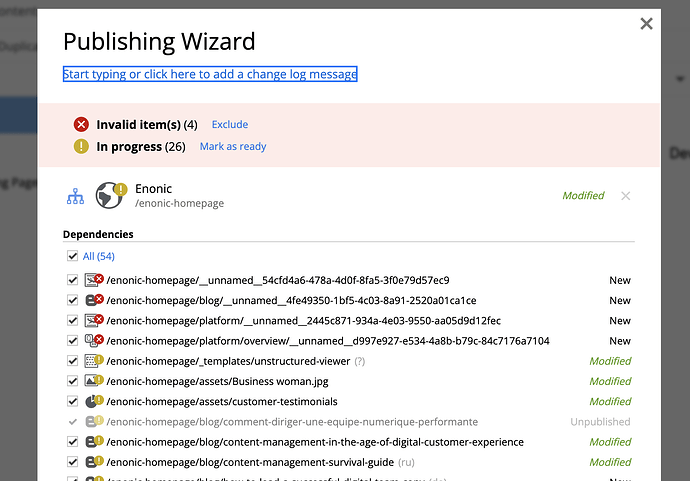Select platform/__unnamed__2445c871 path text
This screenshot has height=481, width=690.
tap(304, 321)
